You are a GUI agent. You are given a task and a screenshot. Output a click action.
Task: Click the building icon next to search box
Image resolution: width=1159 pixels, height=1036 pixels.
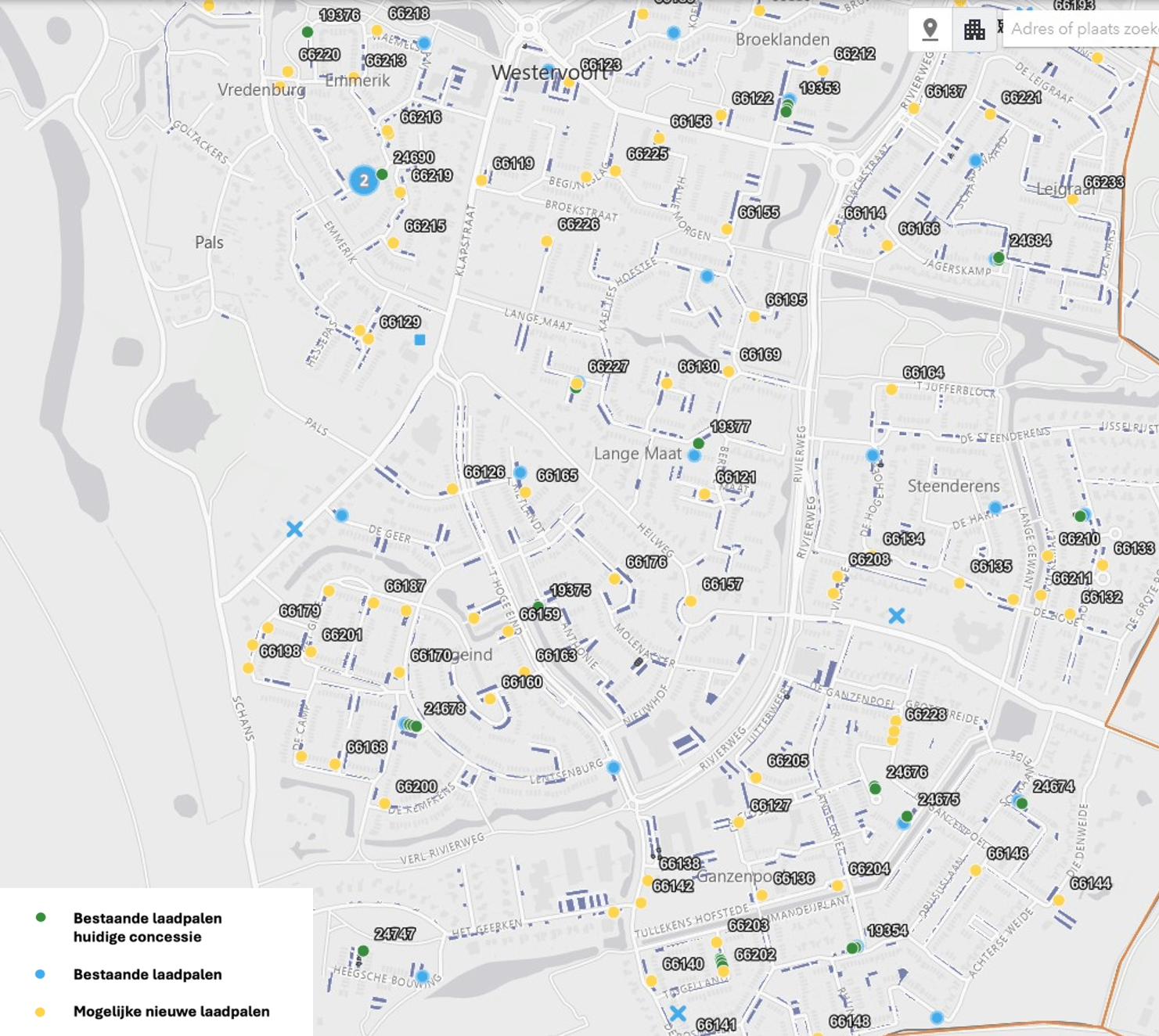974,30
